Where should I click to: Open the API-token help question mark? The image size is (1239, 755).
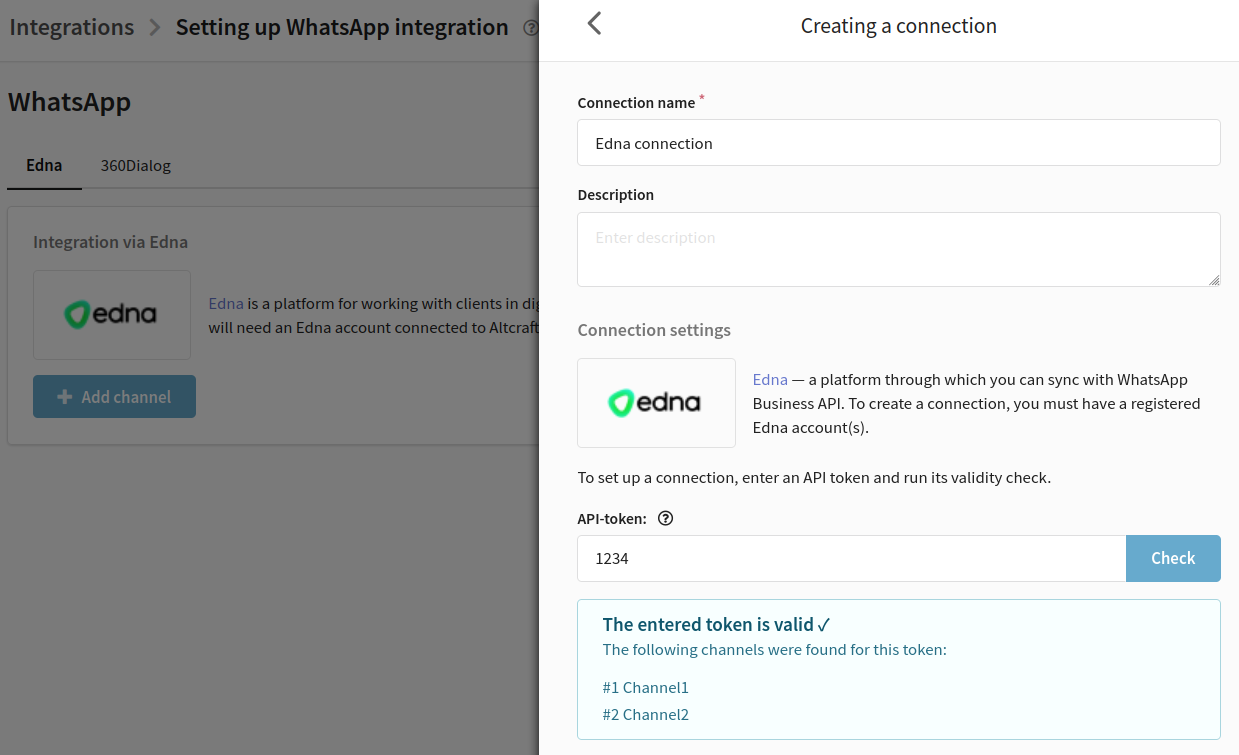[x=666, y=518]
